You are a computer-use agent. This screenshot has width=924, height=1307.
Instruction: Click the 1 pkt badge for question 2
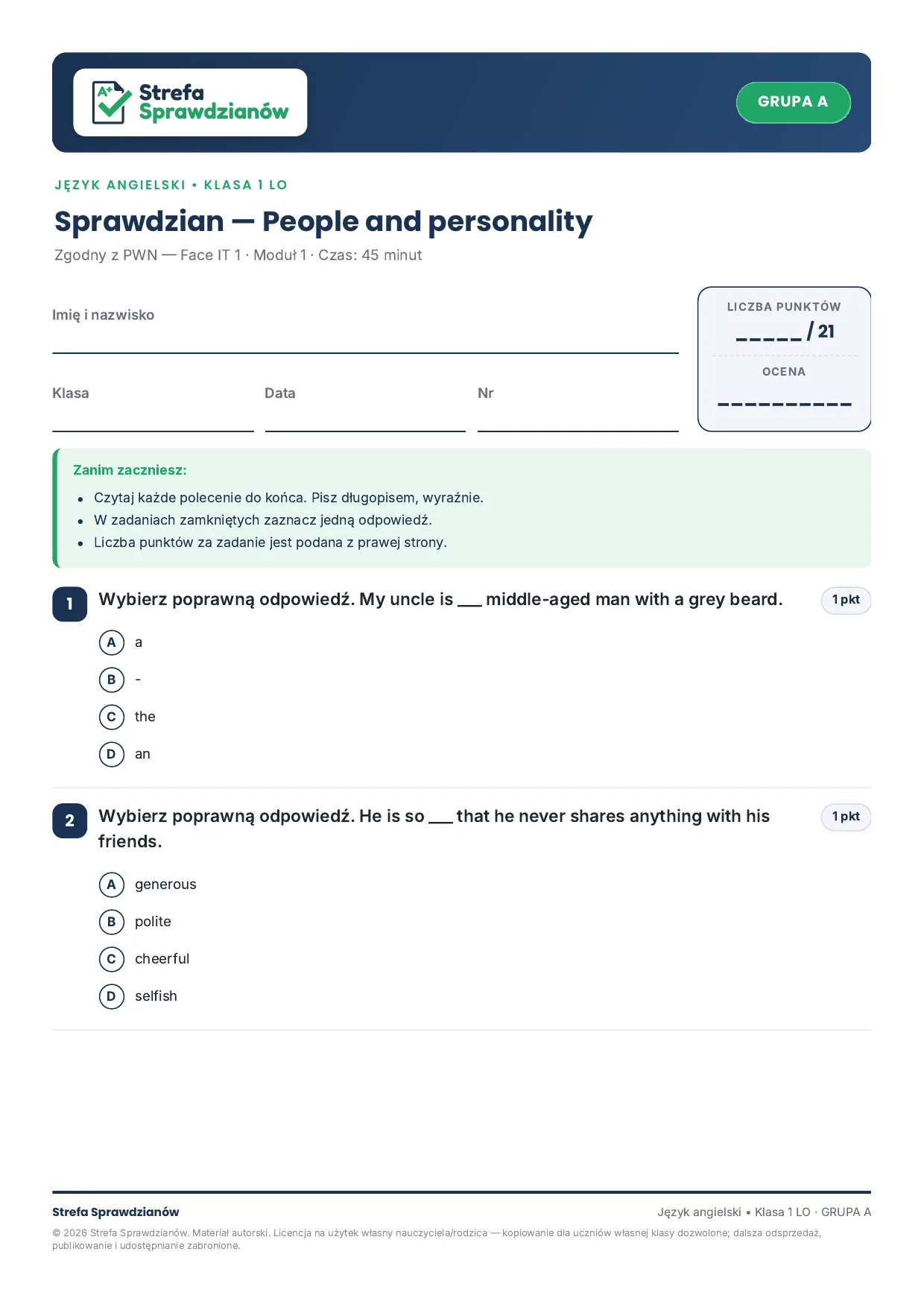coord(846,817)
